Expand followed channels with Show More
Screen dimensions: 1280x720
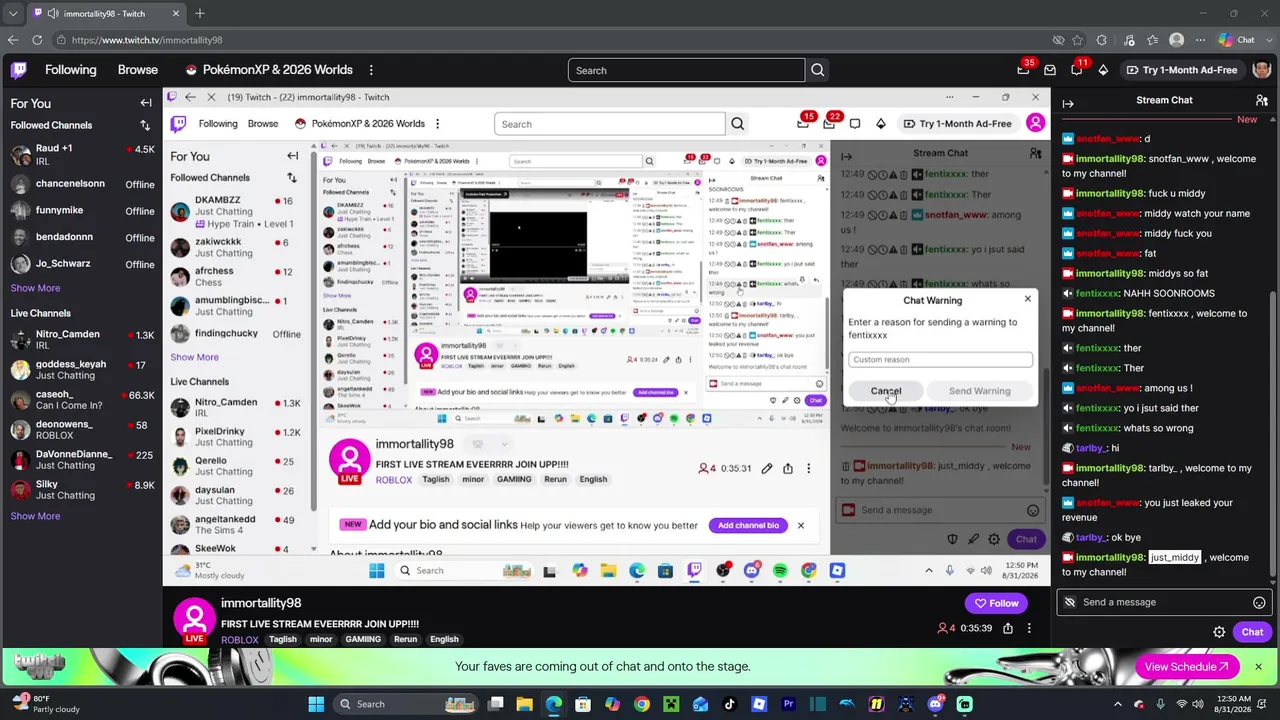pos(35,288)
